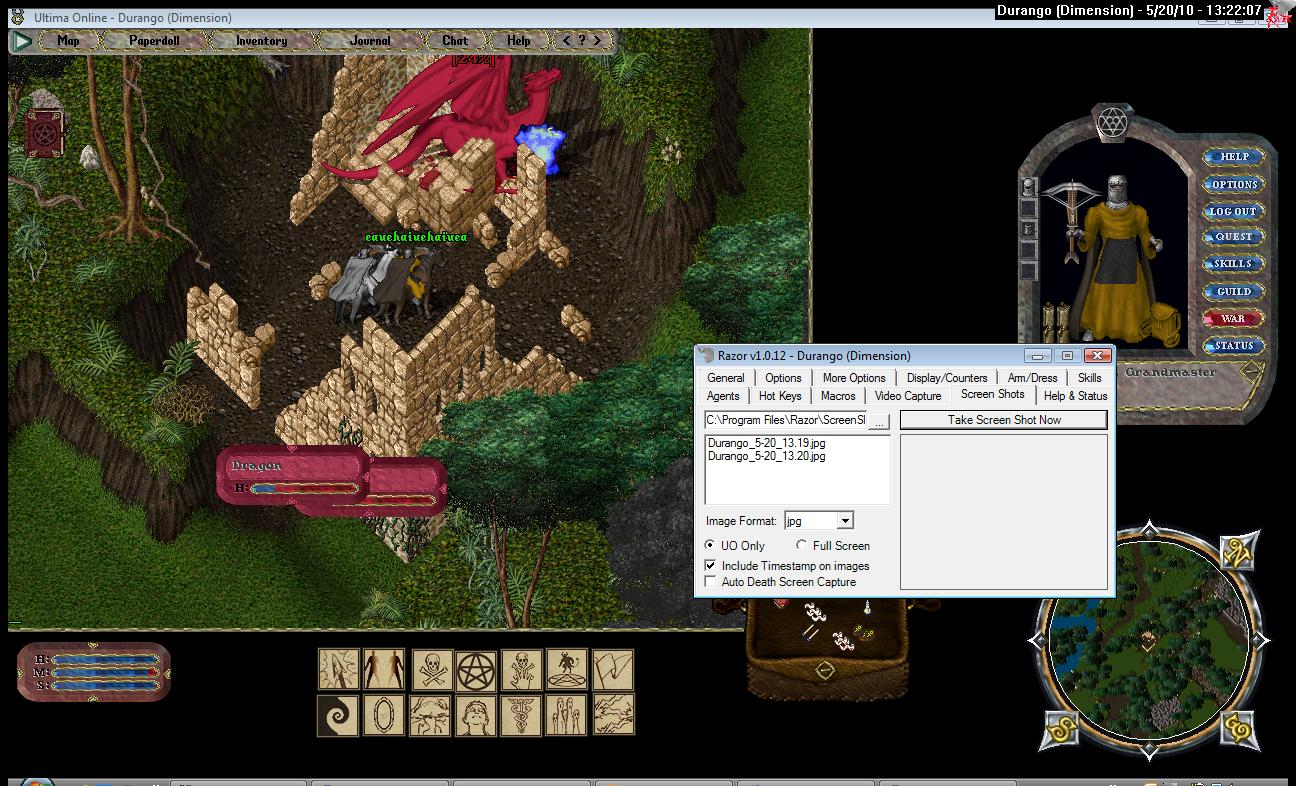This screenshot has height=786, width=1296.
Task: Switch to the Options tab in Razor
Action: pyautogui.click(x=783, y=378)
